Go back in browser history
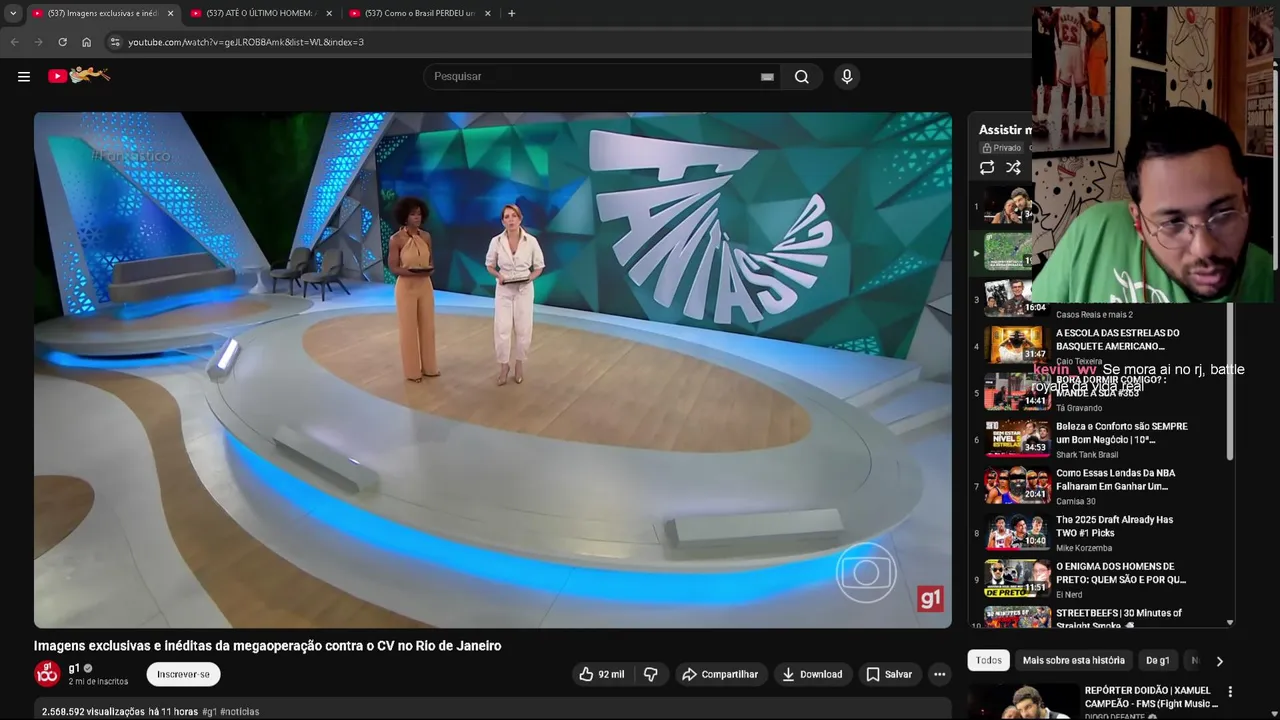 pyautogui.click(x=14, y=42)
